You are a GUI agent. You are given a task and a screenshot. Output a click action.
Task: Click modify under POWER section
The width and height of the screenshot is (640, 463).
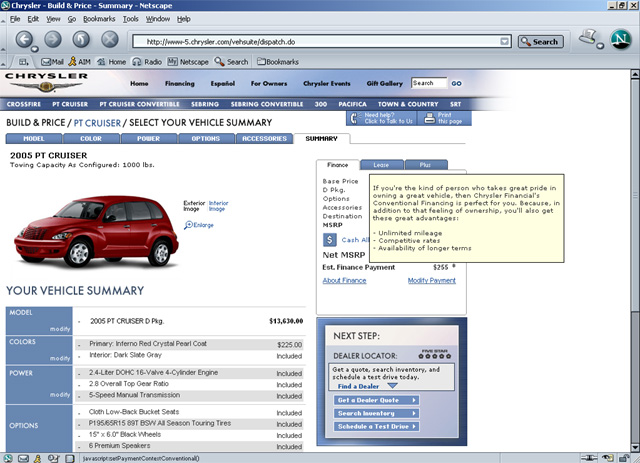click(x=60, y=395)
